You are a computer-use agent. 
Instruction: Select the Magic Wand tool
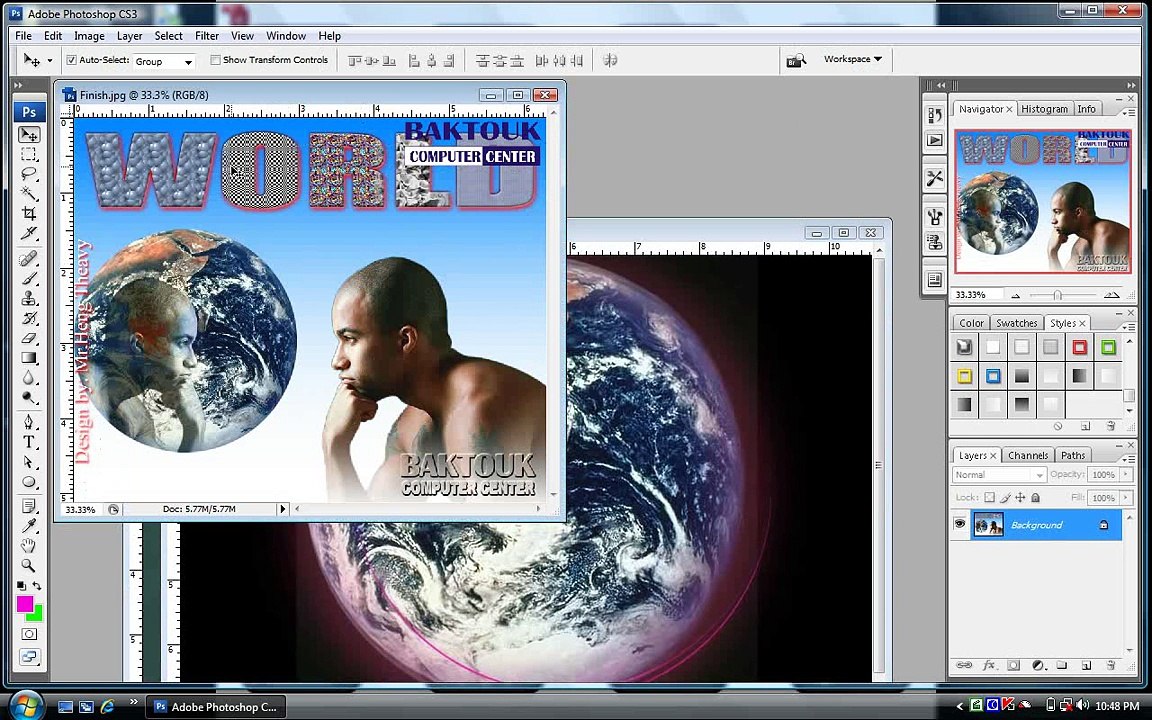coord(29,194)
